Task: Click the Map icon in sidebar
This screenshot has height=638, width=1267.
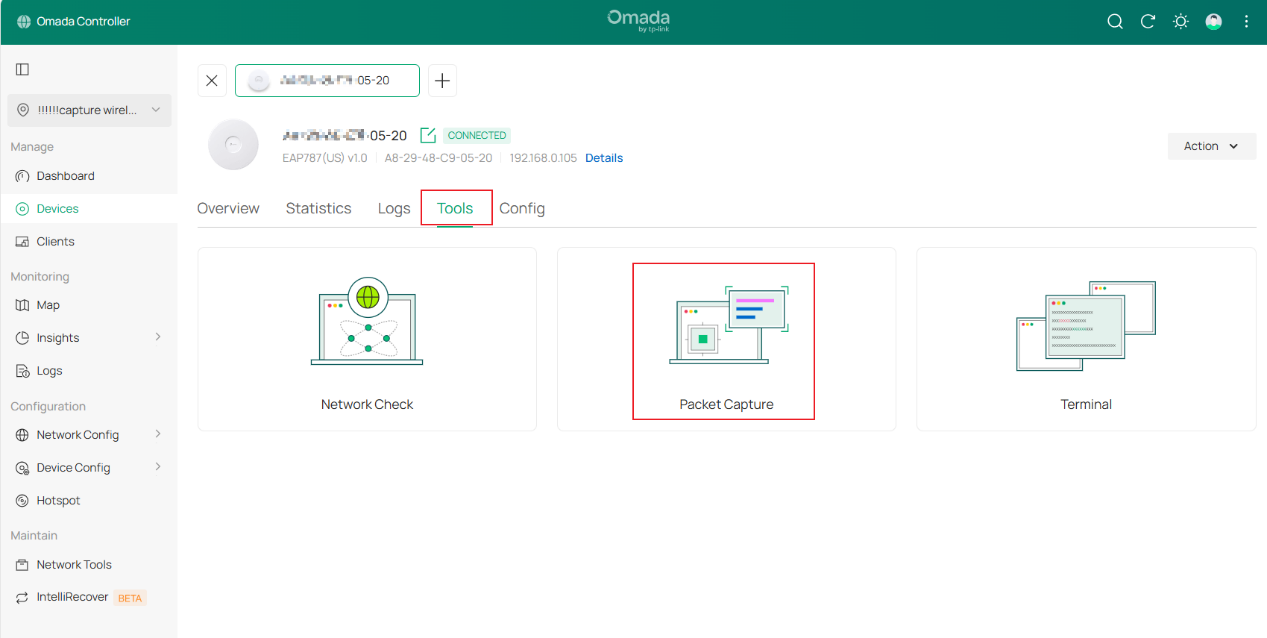Action: 22,305
